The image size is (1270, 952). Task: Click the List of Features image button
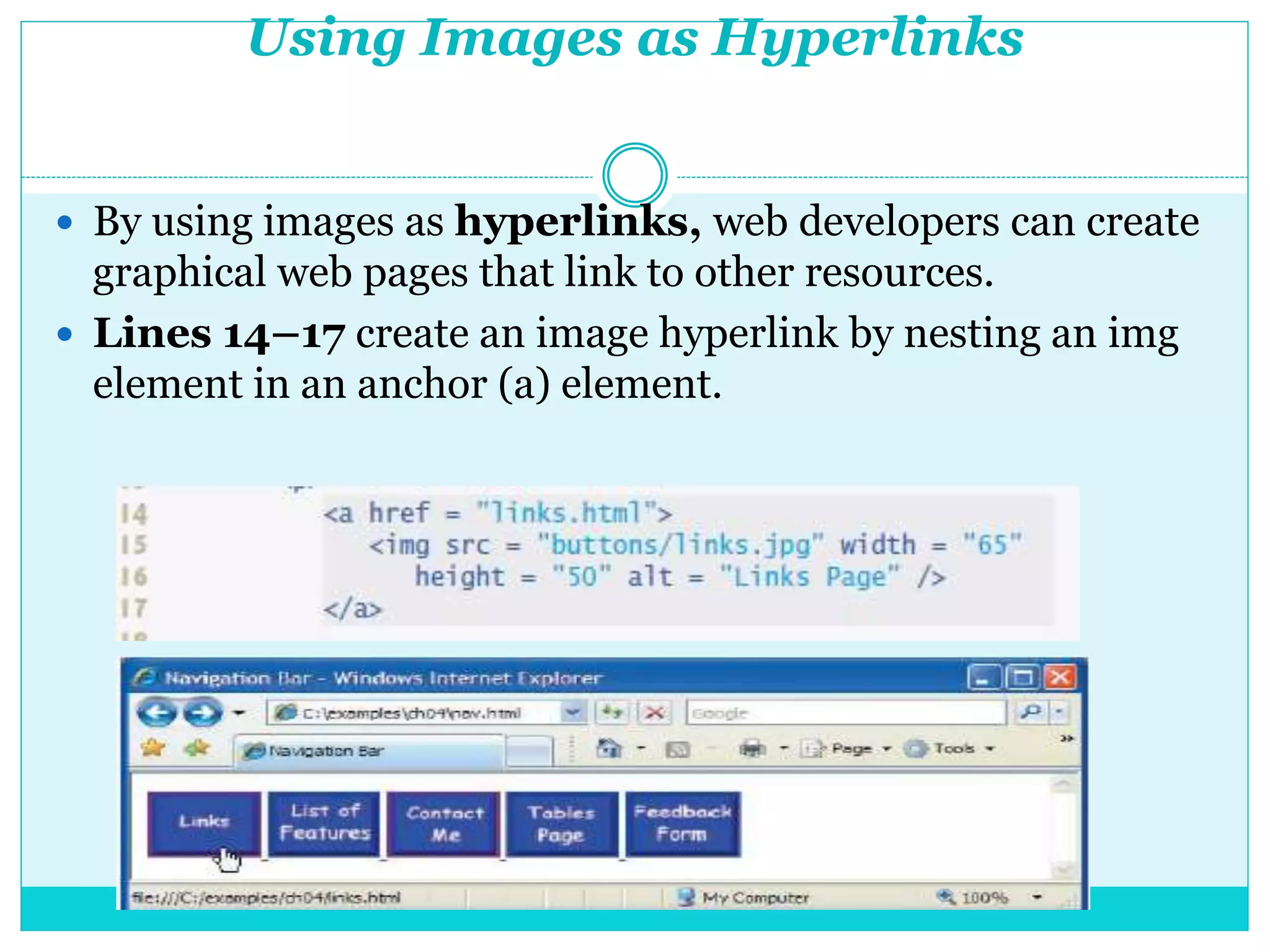324,823
